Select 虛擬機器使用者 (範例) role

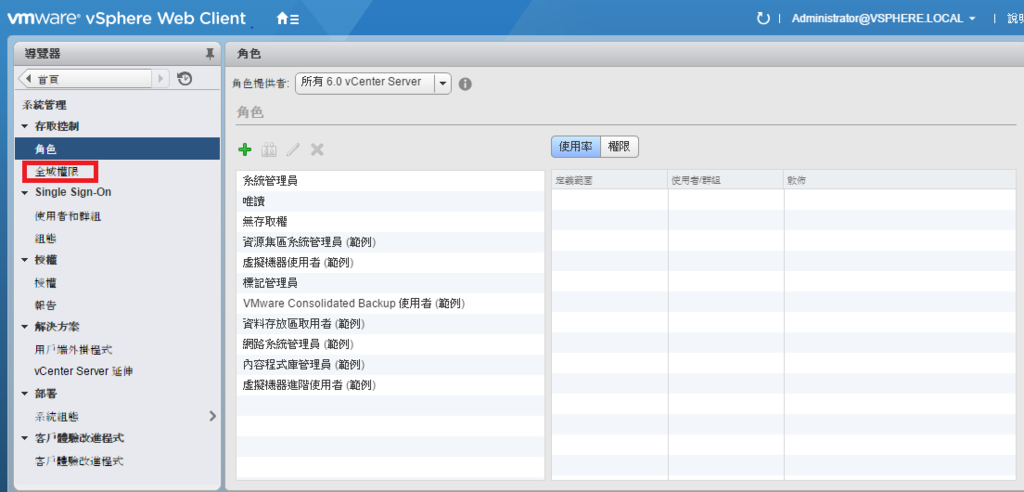click(x=390, y=263)
